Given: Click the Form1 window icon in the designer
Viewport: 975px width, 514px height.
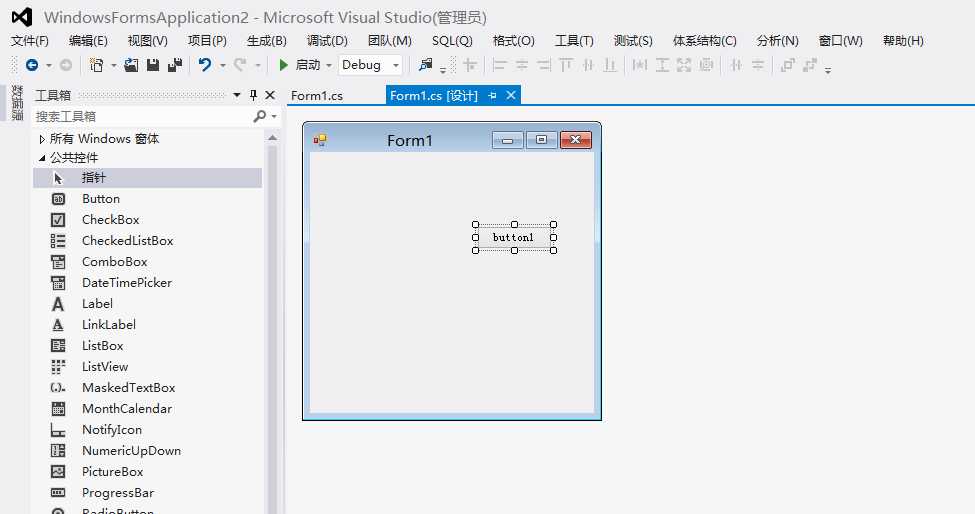Looking at the screenshot, I should pos(320,140).
